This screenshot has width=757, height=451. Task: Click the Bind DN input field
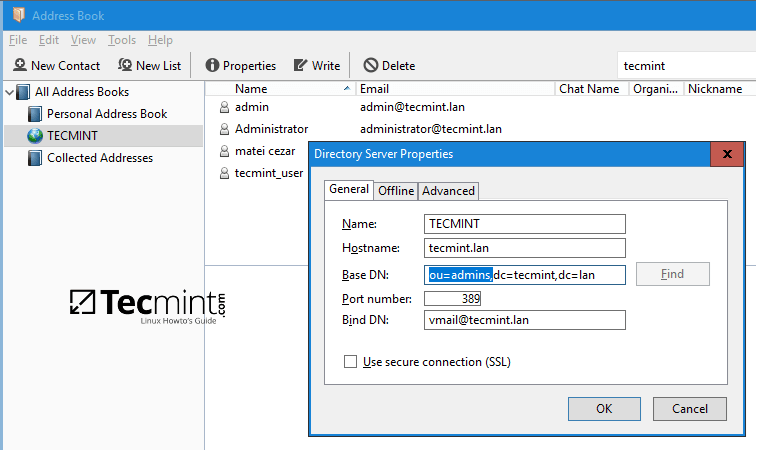[524, 320]
